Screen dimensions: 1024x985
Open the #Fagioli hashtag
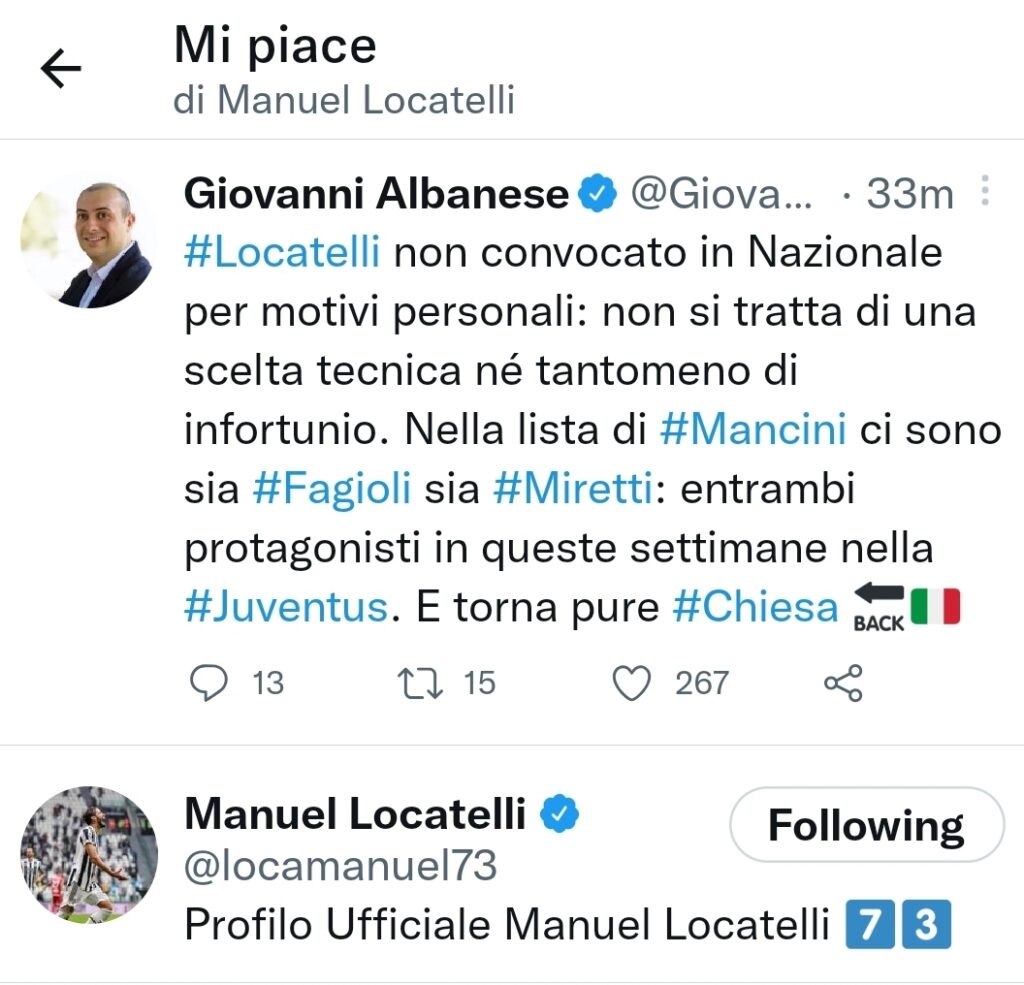tap(332, 489)
